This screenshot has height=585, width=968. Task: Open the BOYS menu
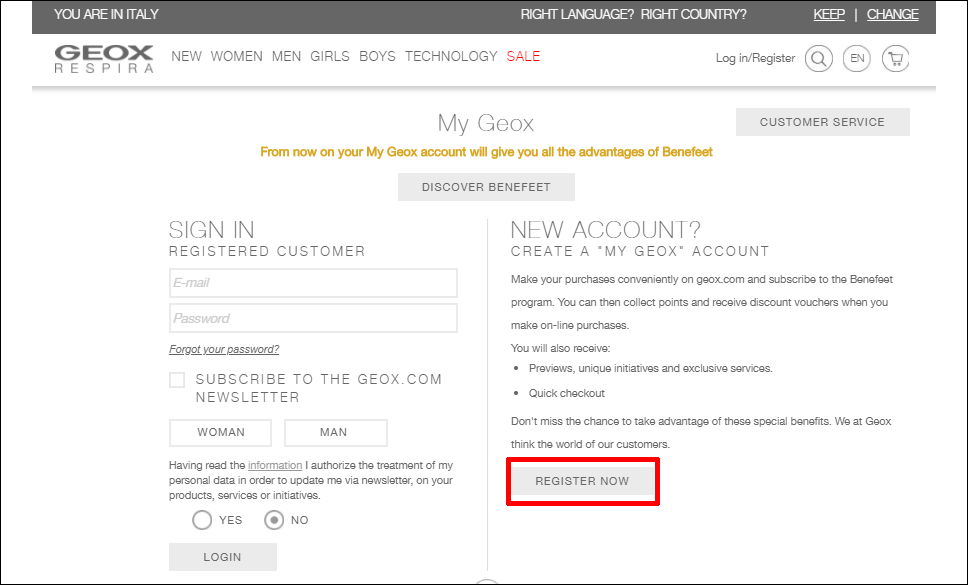[377, 56]
